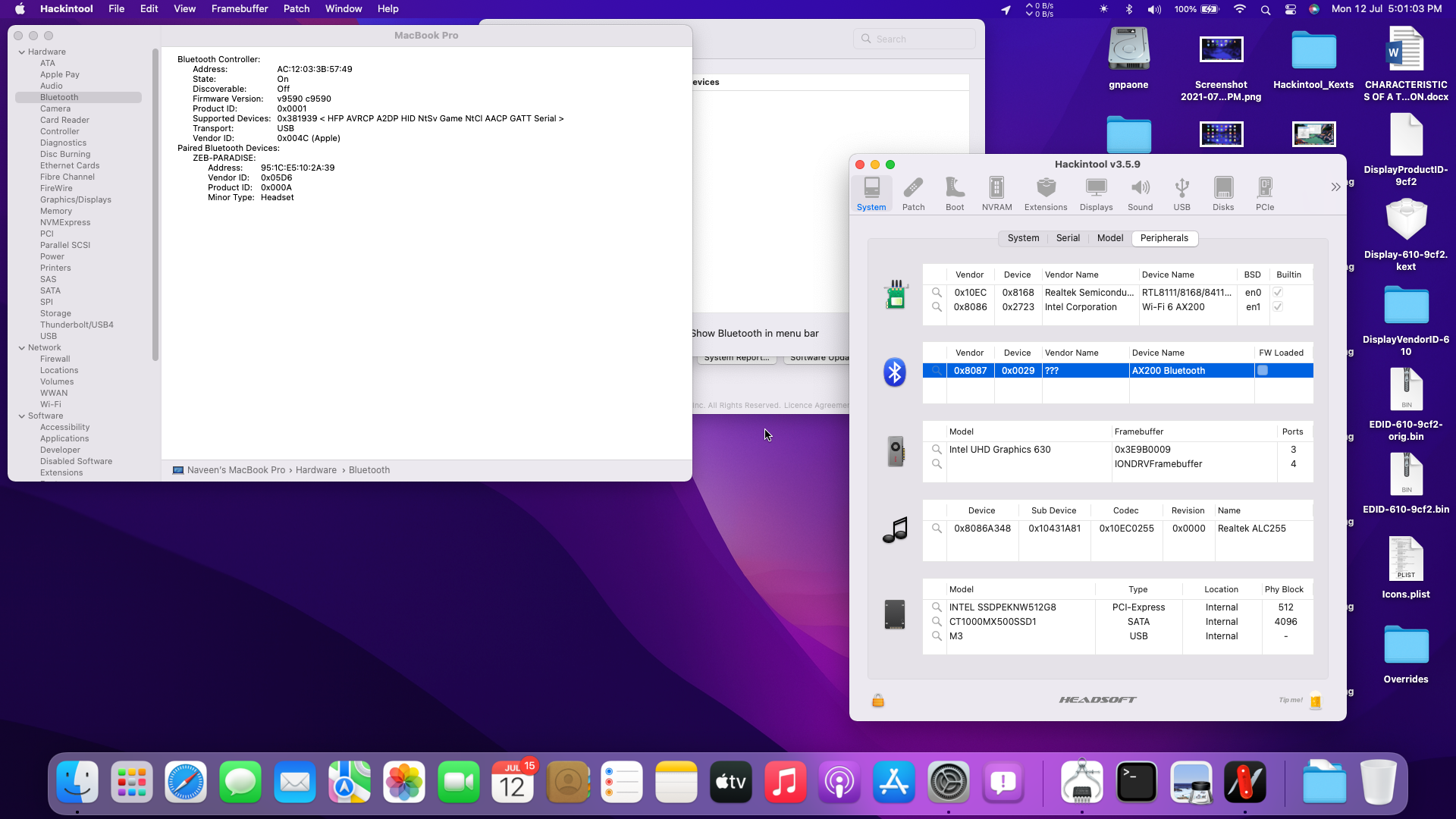The width and height of the screenshot is (1456, 819).
Task: Open the NVRAM section
Action: (x=996, y=192)
